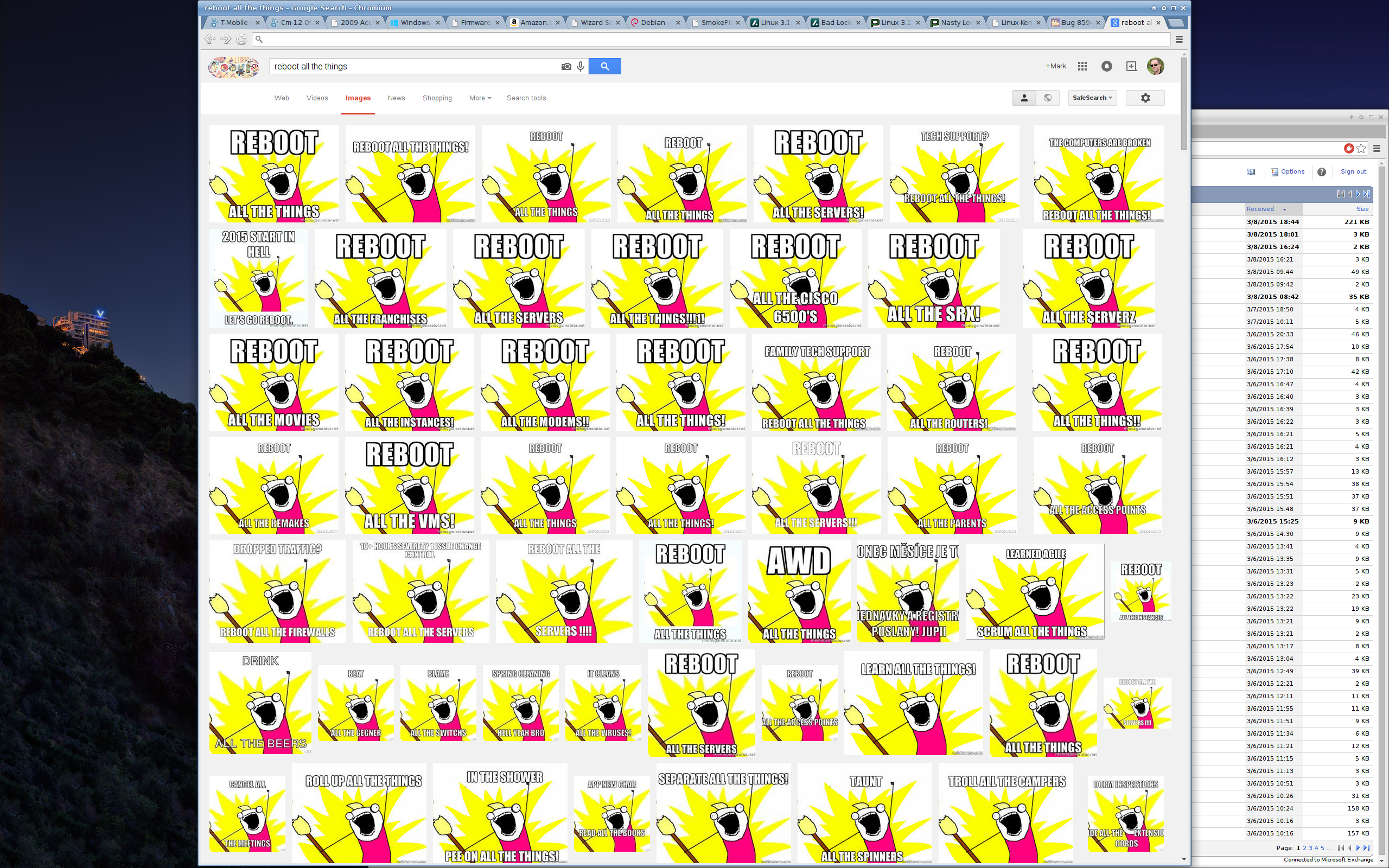Switch to the Web results tab

(x=281, y=98)
